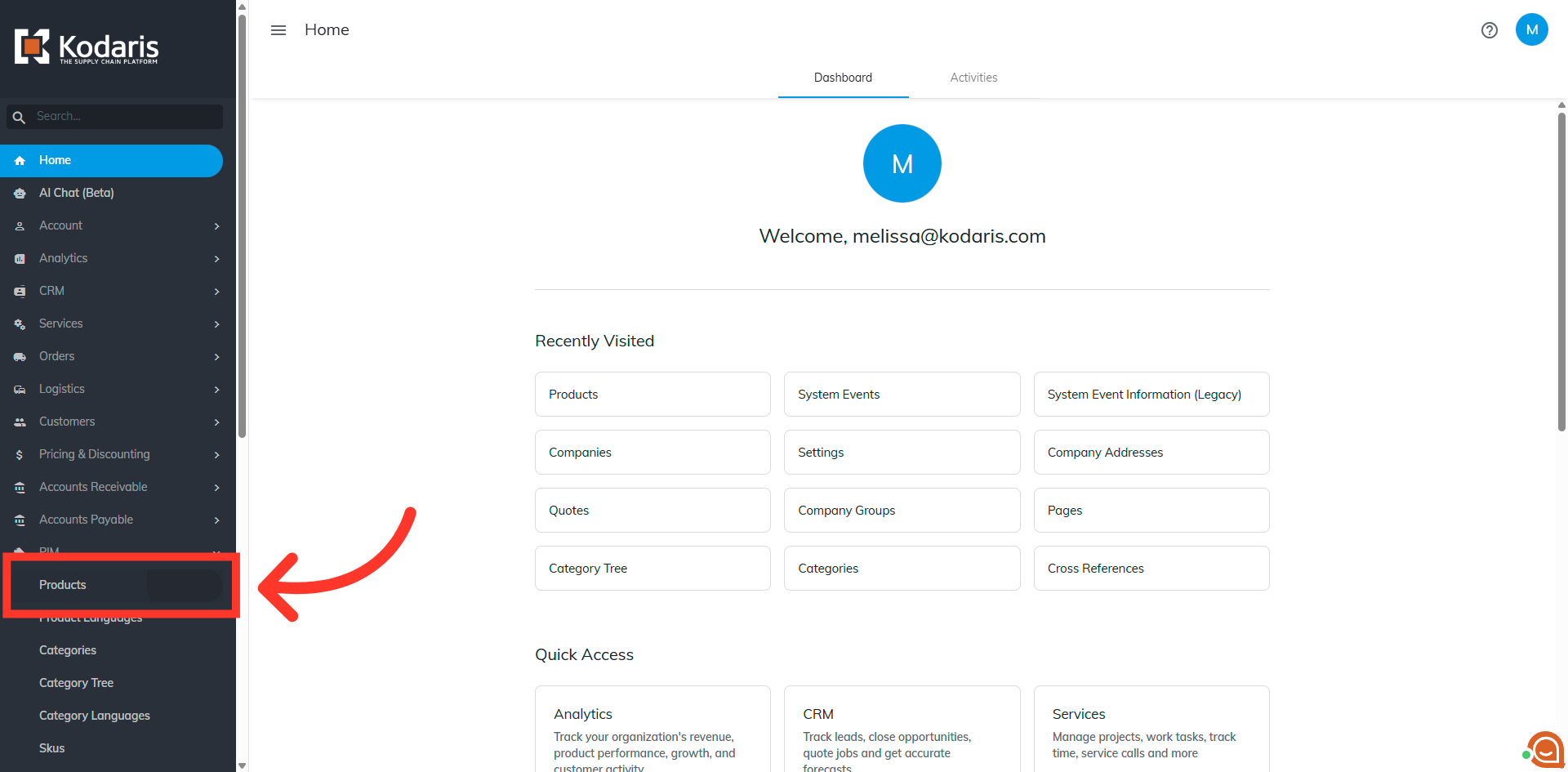Image resolution: width=1568 pixels, height=772 pixels.
Task: Switch to the Activities tab
Action: (973, 78)
